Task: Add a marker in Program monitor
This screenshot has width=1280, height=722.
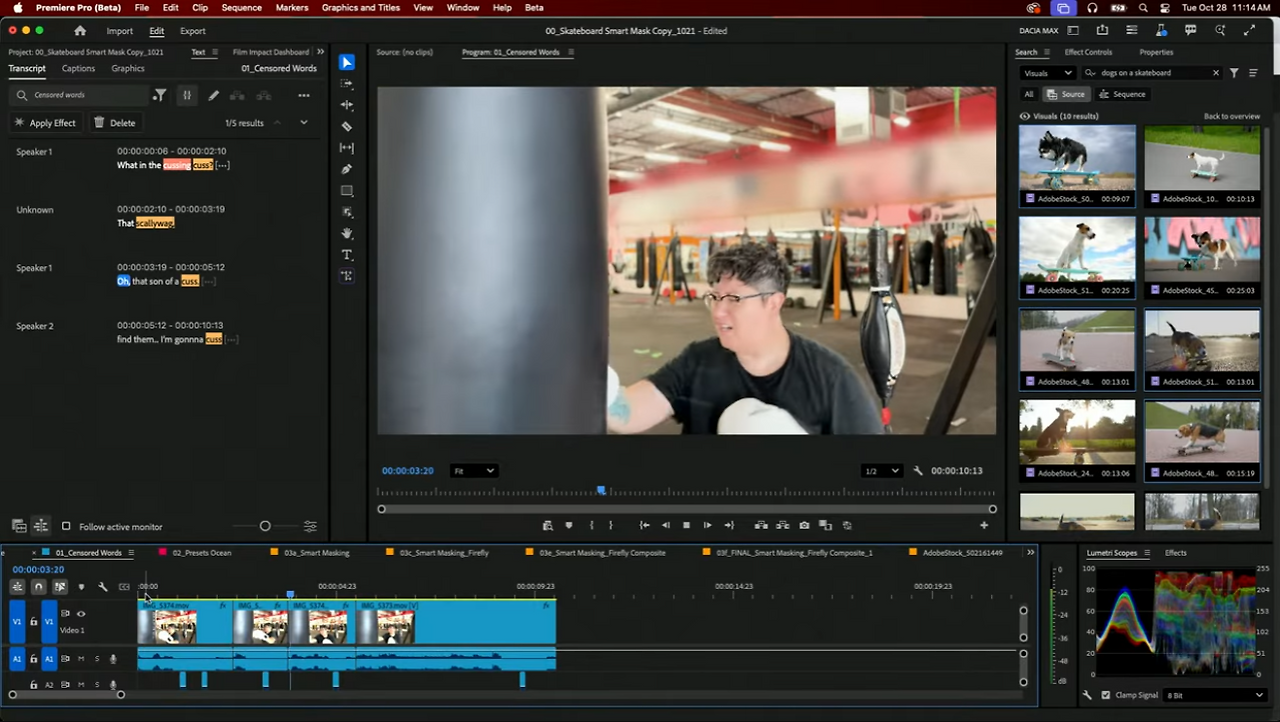Action: (569, 525)
